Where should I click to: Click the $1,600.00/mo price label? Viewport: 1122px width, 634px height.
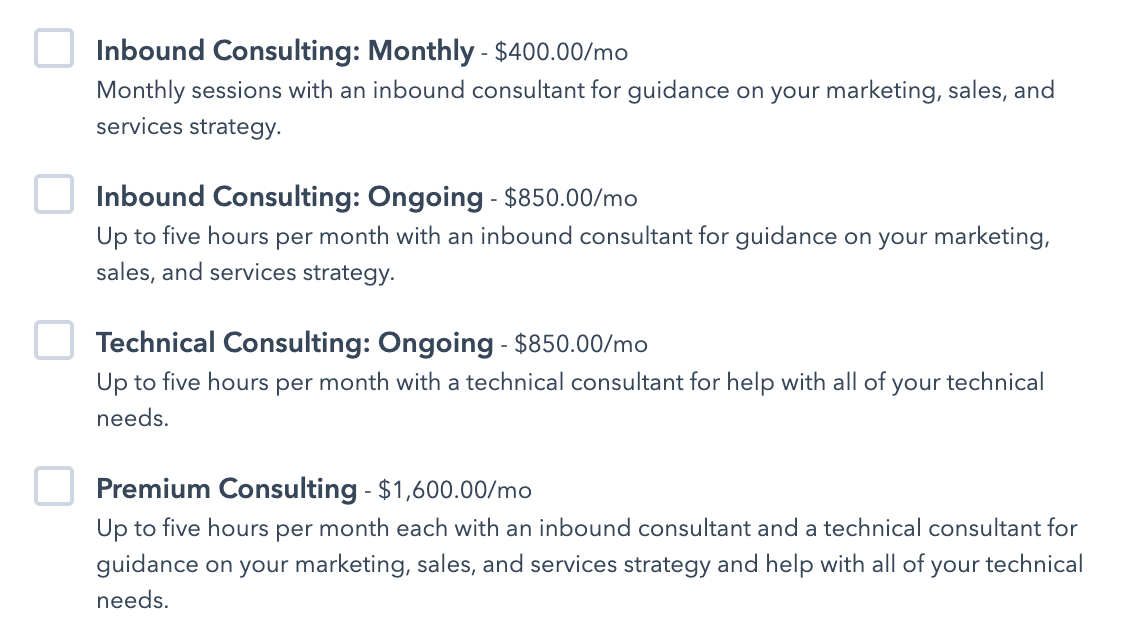454,491
